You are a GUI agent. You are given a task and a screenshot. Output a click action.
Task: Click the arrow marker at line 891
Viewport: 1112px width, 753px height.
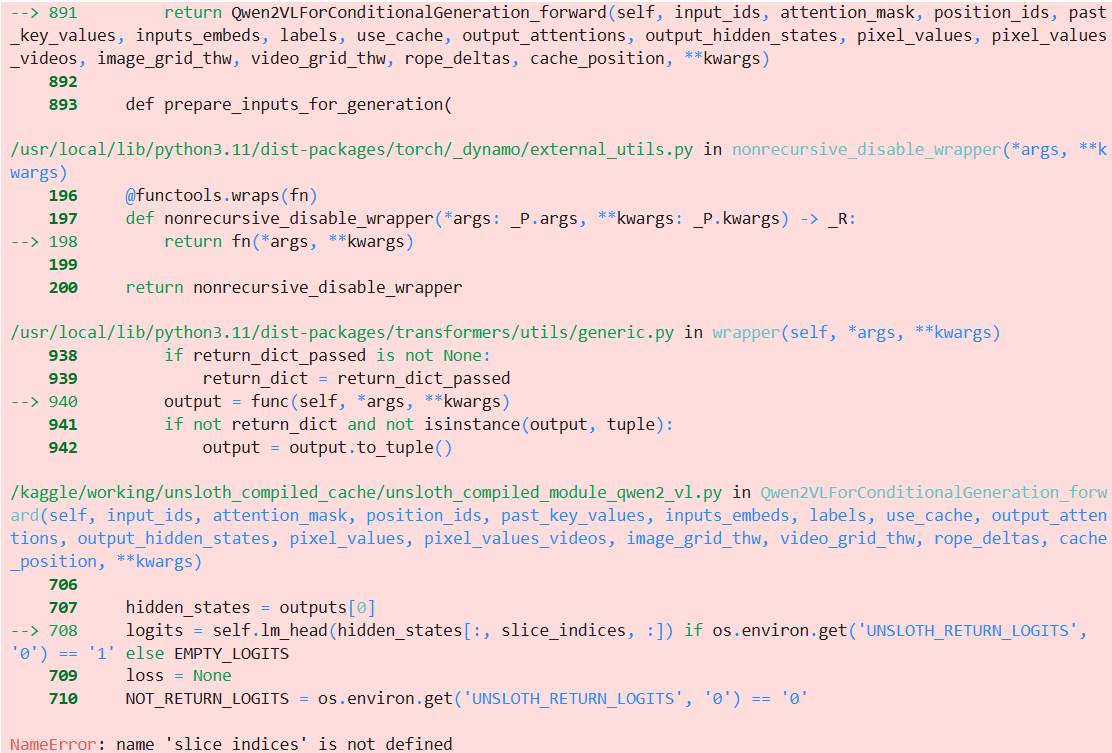(x=26, y=13)
